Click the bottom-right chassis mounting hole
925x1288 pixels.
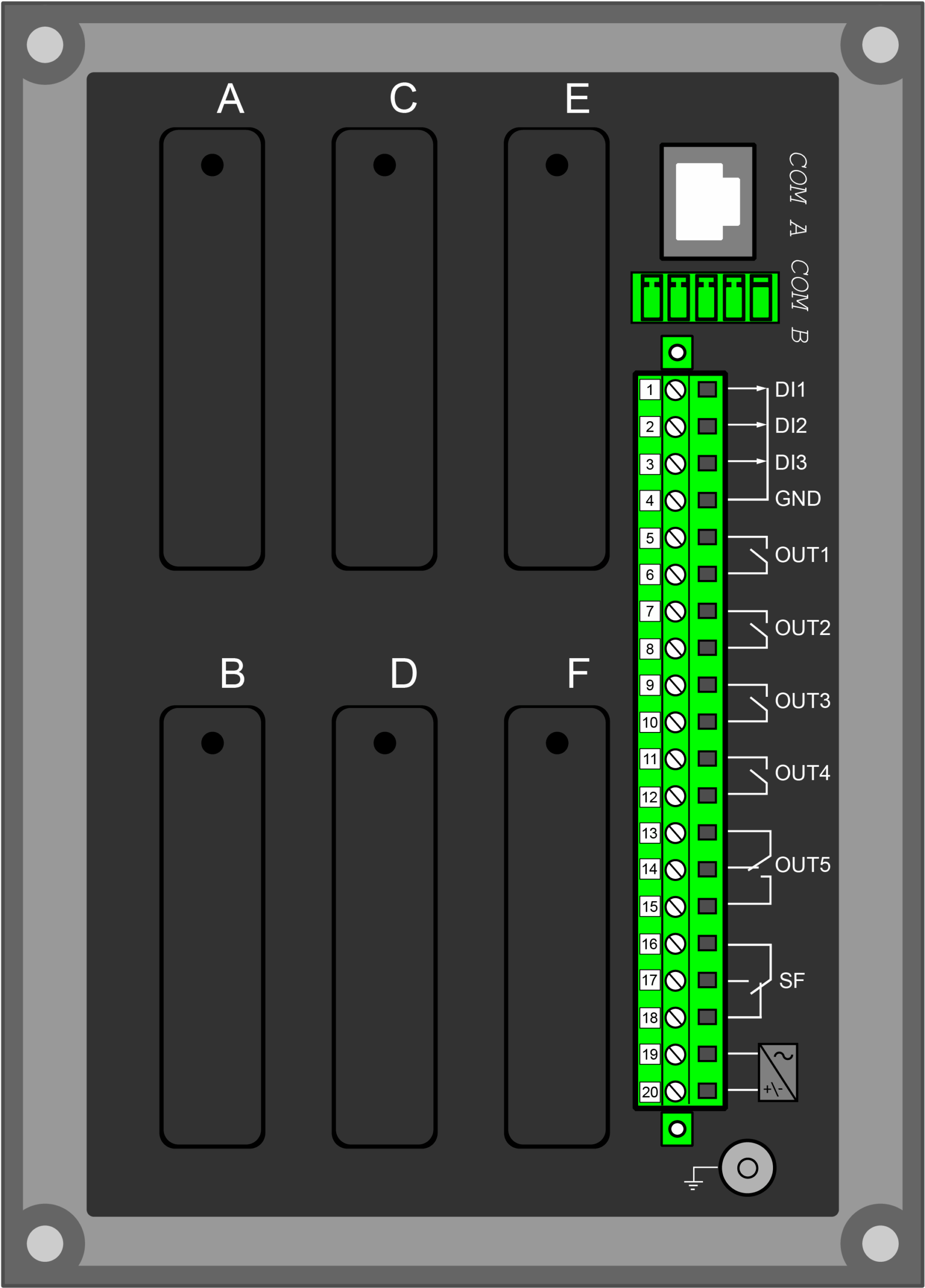(x=880, y=1243)
